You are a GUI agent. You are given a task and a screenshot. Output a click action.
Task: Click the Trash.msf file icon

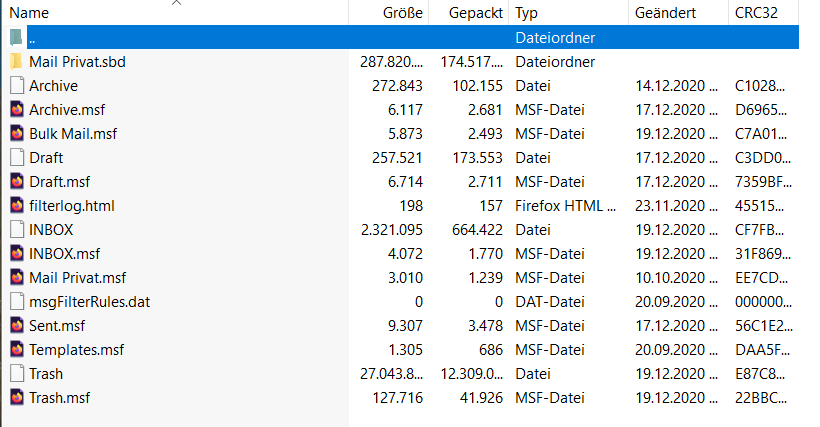16,398
